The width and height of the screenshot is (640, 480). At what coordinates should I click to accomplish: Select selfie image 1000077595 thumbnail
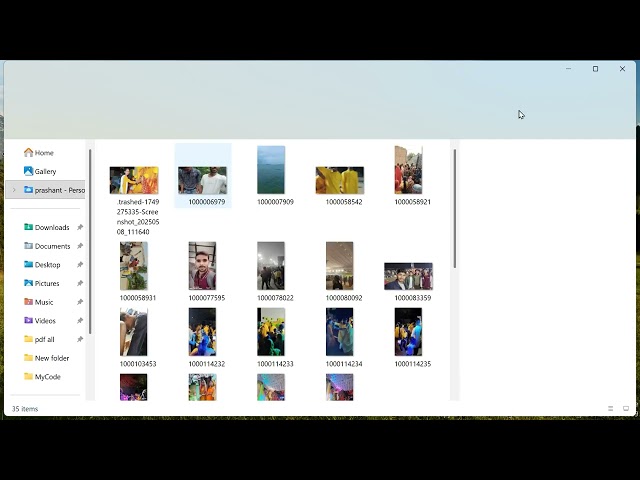click(x=202, y=266)
